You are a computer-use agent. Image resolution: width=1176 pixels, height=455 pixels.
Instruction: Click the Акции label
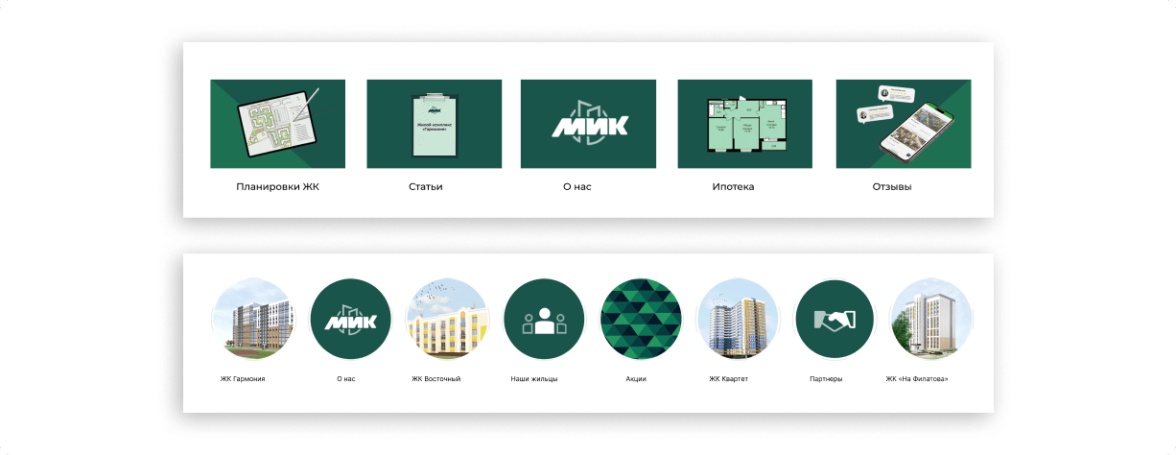636,379
